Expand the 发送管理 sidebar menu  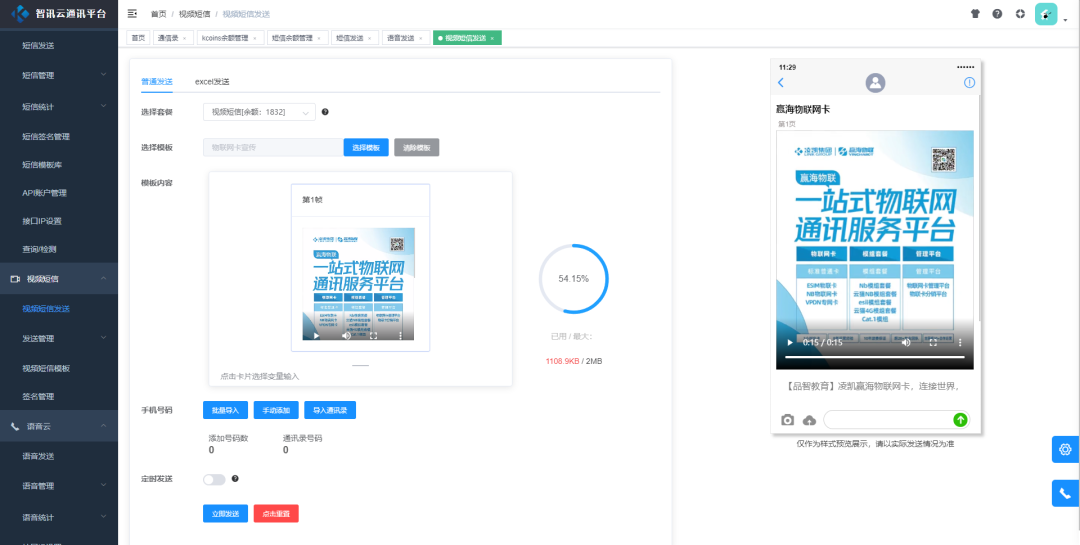[59, 338]
